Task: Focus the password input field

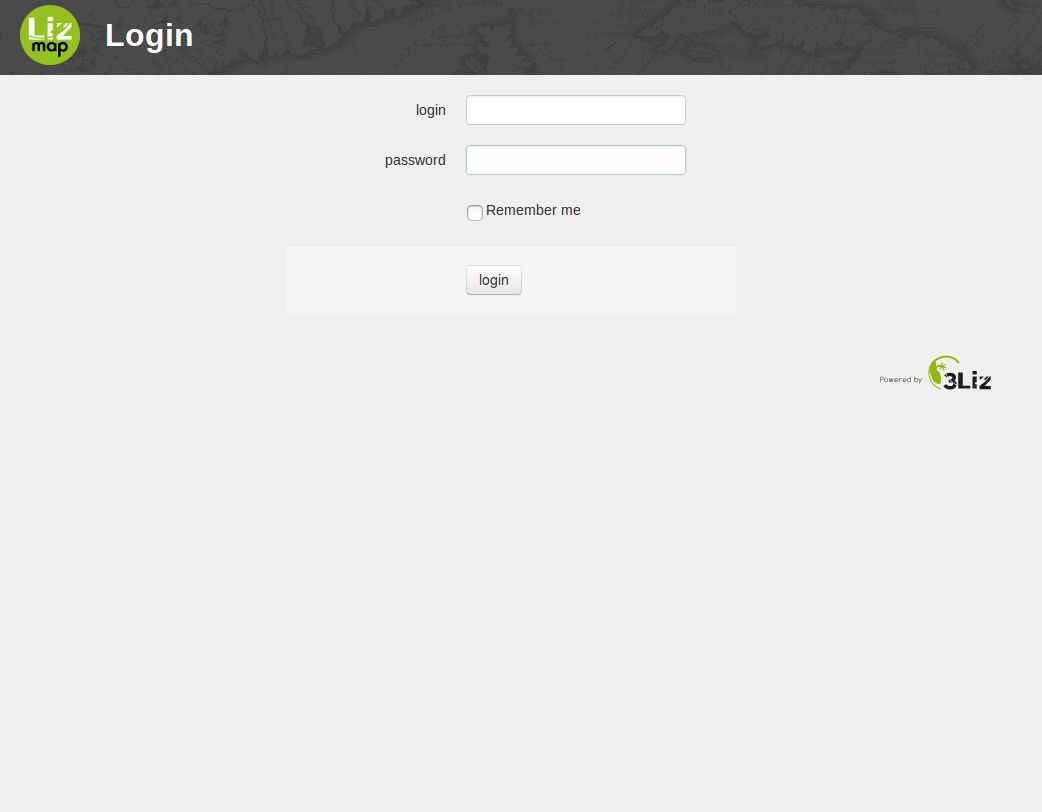Action: [x=575, y=160]
